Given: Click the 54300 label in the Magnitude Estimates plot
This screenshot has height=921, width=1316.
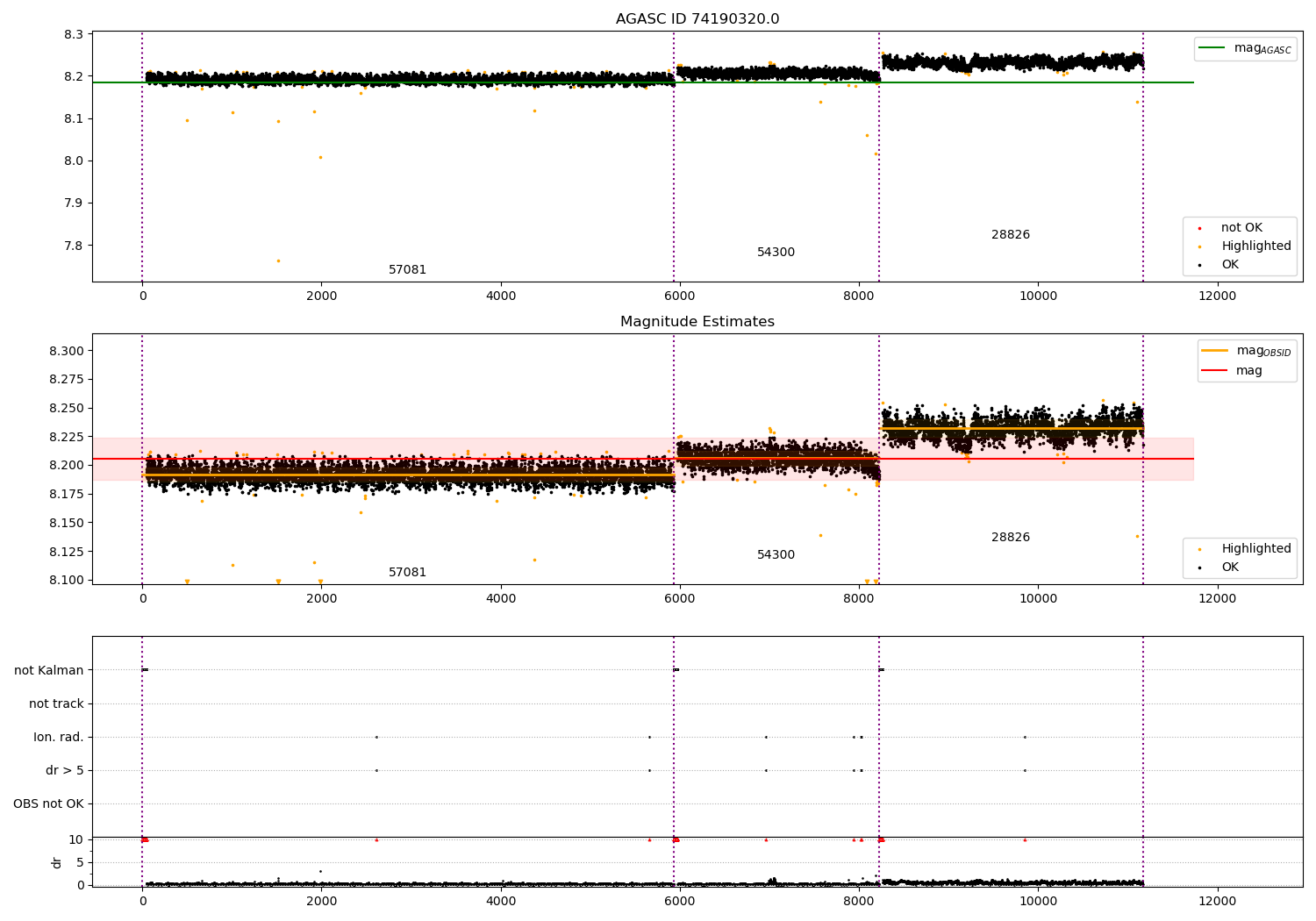Looking at the screenshot, I should 776,555.
